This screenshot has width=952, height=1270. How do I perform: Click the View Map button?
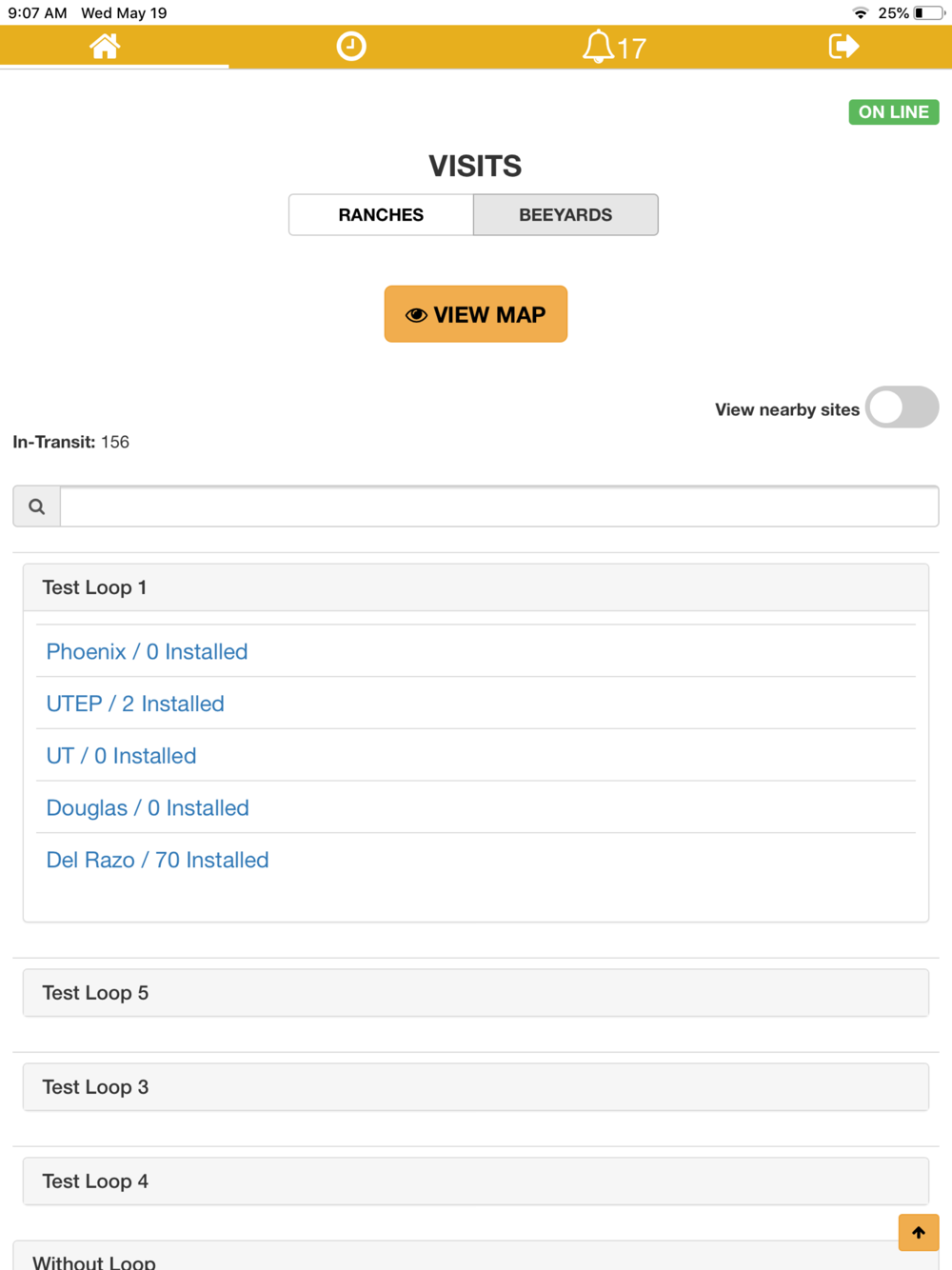tap(476, 314)
